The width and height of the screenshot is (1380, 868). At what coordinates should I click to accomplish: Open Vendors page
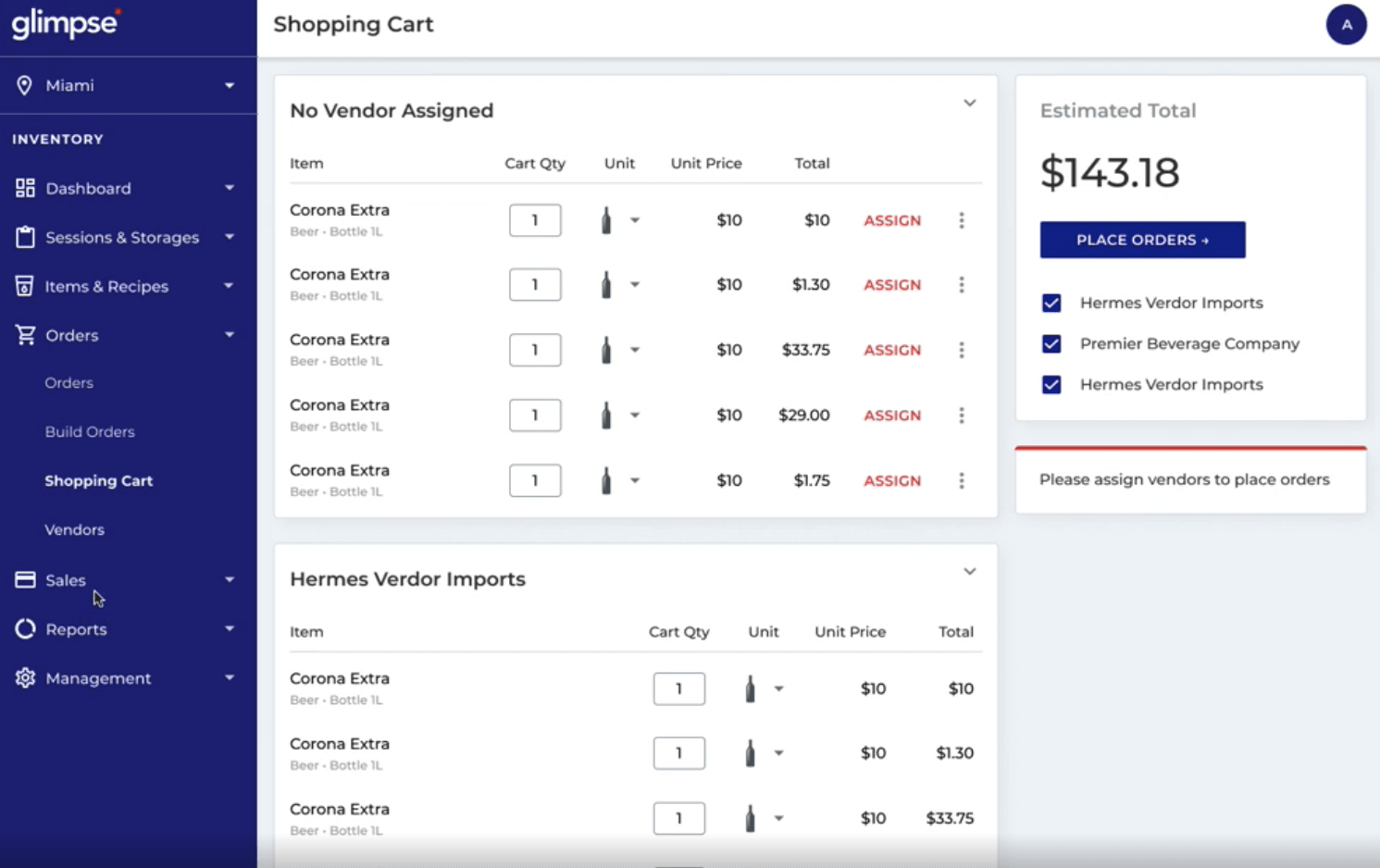[x=75, y=530]
